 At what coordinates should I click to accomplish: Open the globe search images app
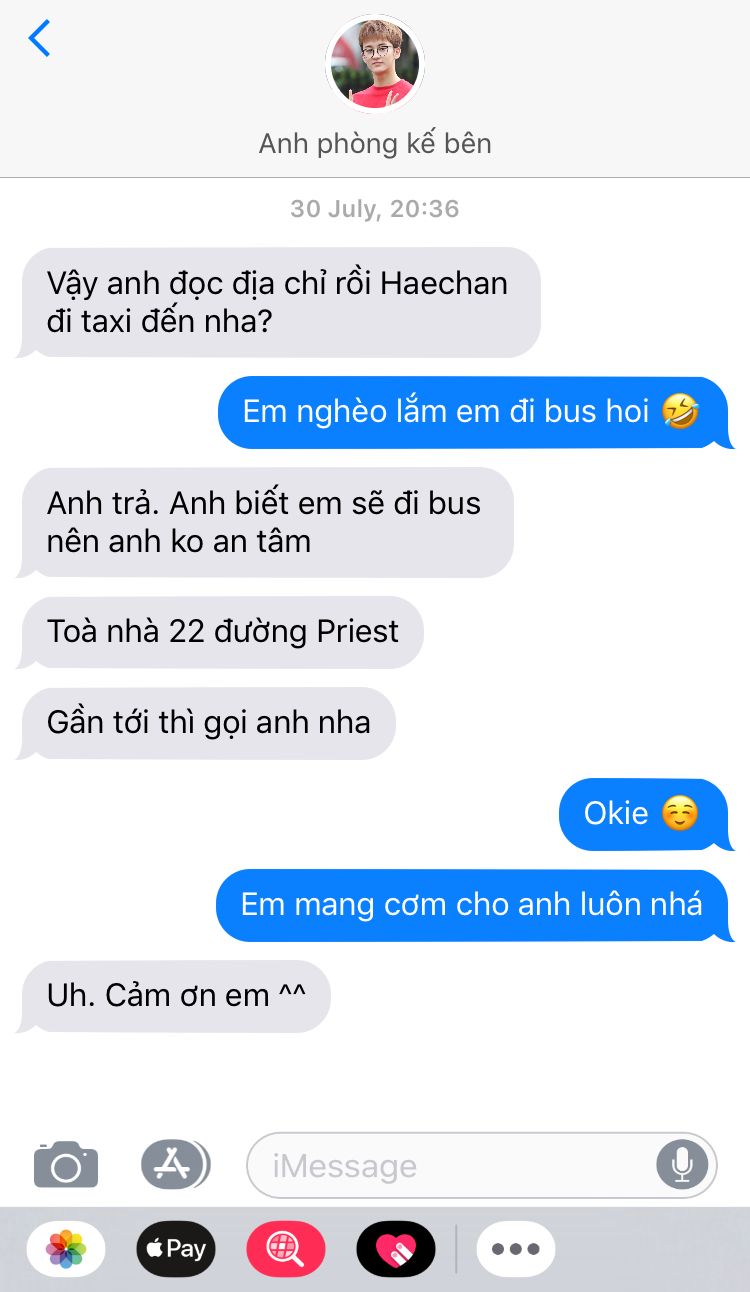[286, 1249]
